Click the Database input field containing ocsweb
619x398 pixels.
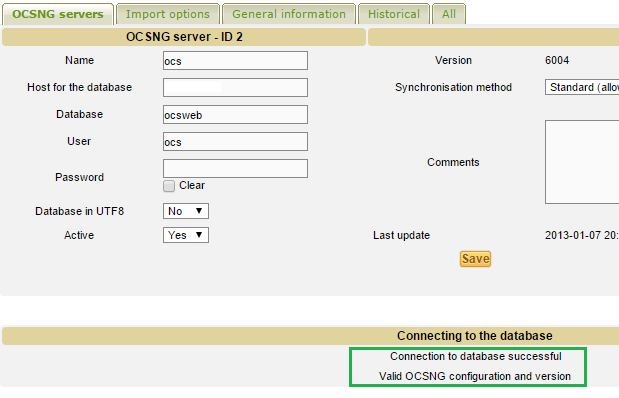click(x=235, y=115)
